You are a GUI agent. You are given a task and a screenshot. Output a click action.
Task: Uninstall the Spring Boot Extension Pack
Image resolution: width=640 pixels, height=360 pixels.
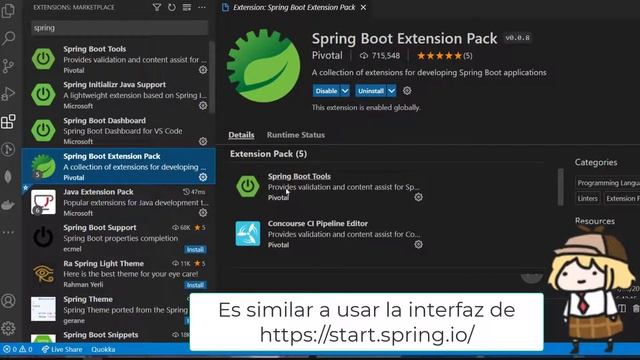coord(371,91)
